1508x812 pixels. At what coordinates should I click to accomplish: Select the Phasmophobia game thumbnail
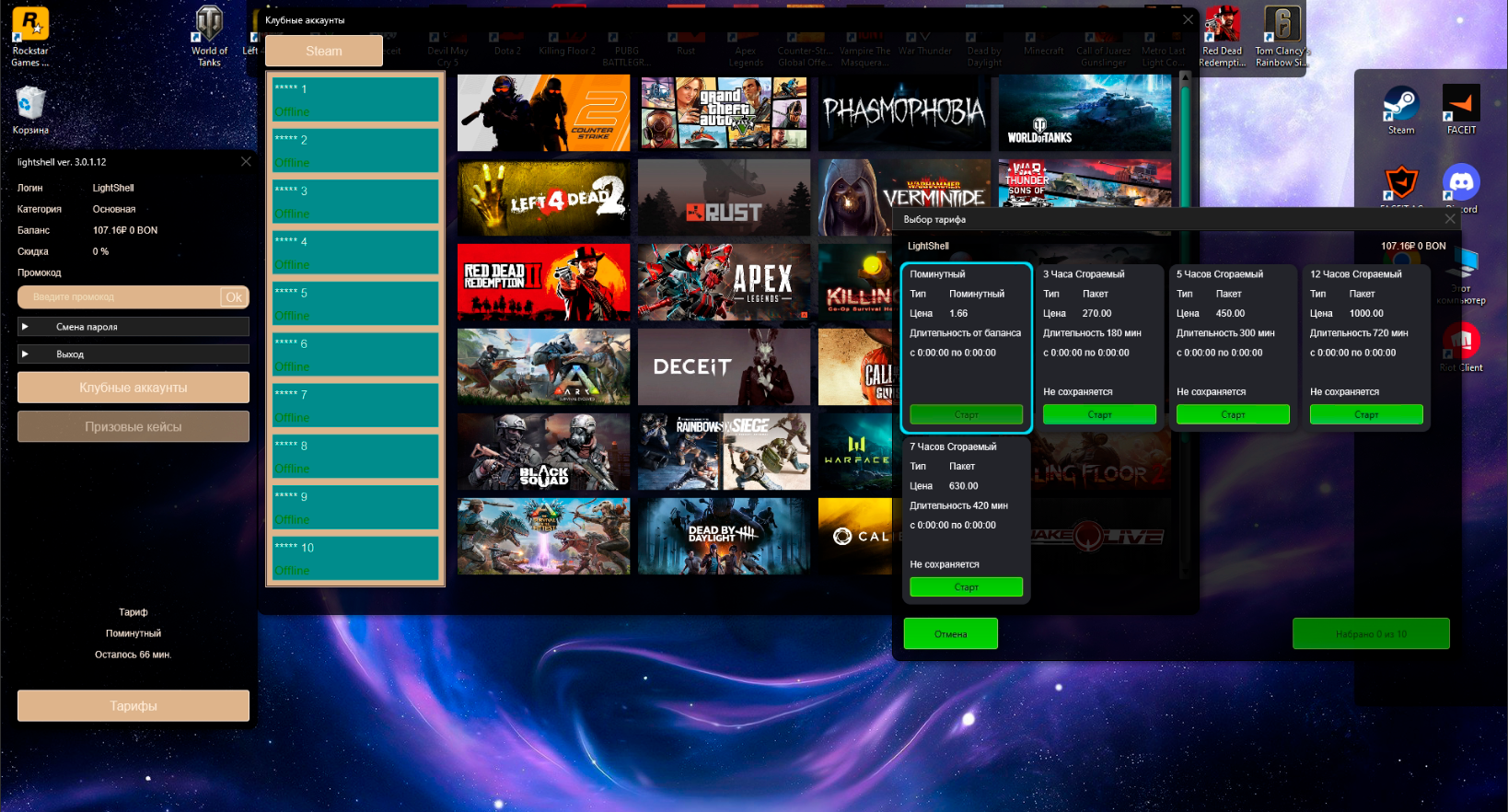[x=902, y=112]
